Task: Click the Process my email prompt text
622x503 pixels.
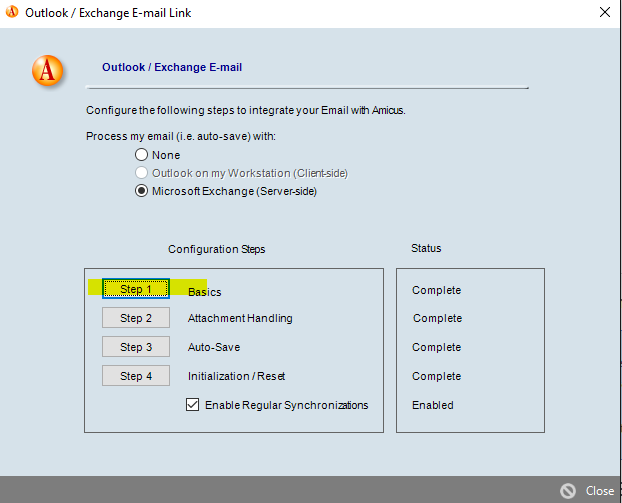Action: (x=181, y=136)
